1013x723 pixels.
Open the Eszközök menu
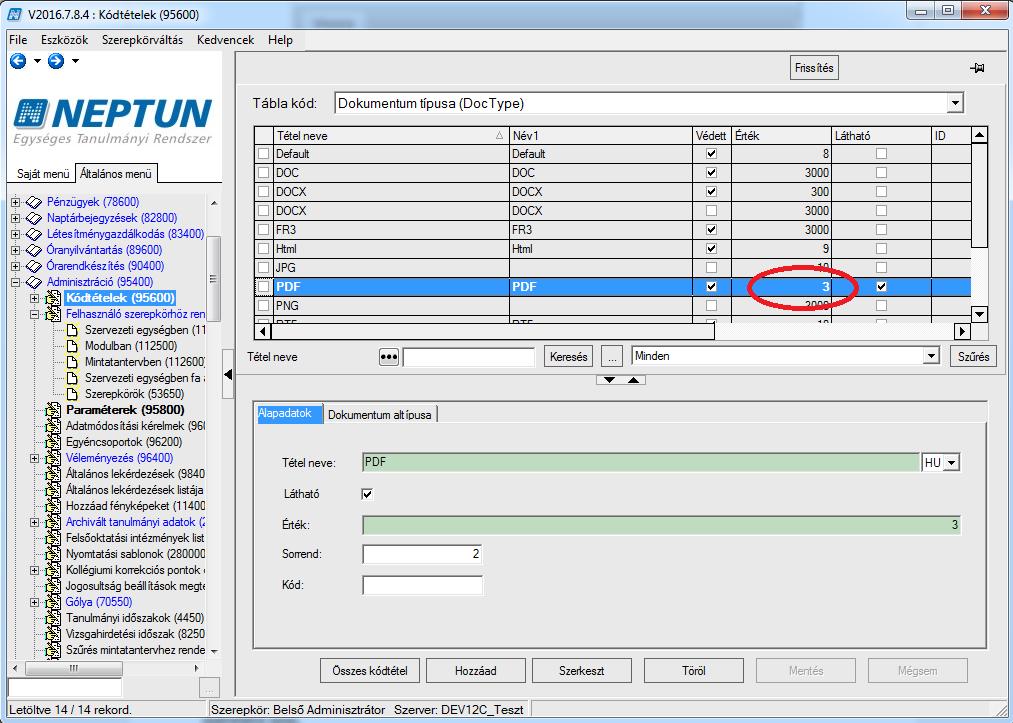(65, 40)
